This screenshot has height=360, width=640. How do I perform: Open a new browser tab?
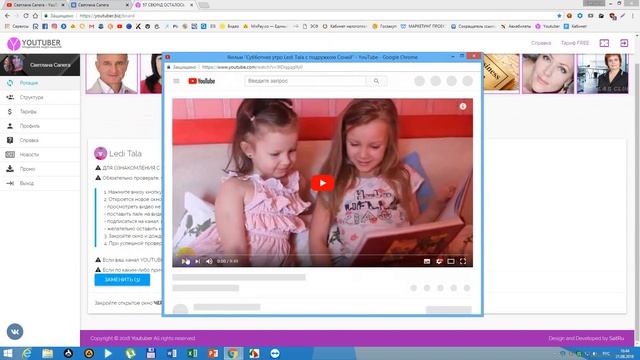(203, 5)
